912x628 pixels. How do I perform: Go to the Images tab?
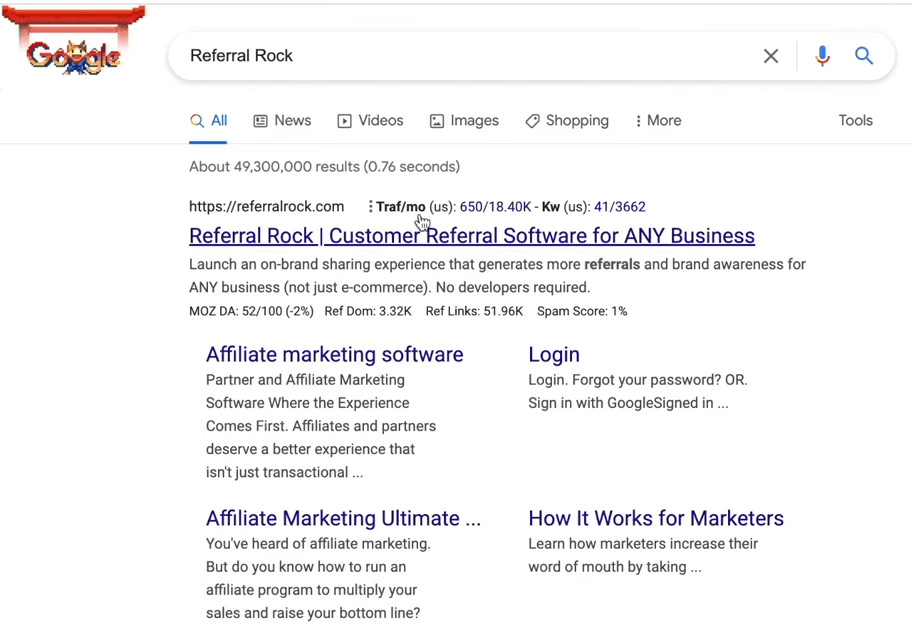click(x=464, y=121)
